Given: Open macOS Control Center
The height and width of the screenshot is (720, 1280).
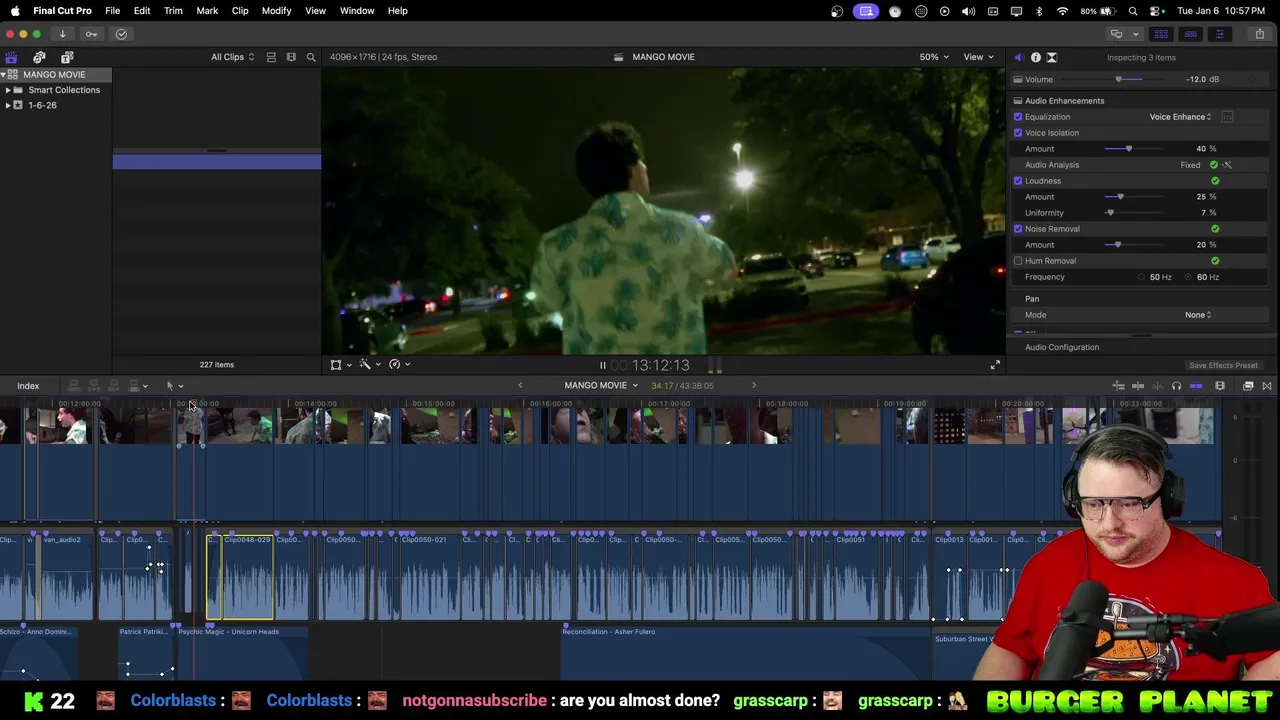Looking at the screenshot, I should point(1155,11).
